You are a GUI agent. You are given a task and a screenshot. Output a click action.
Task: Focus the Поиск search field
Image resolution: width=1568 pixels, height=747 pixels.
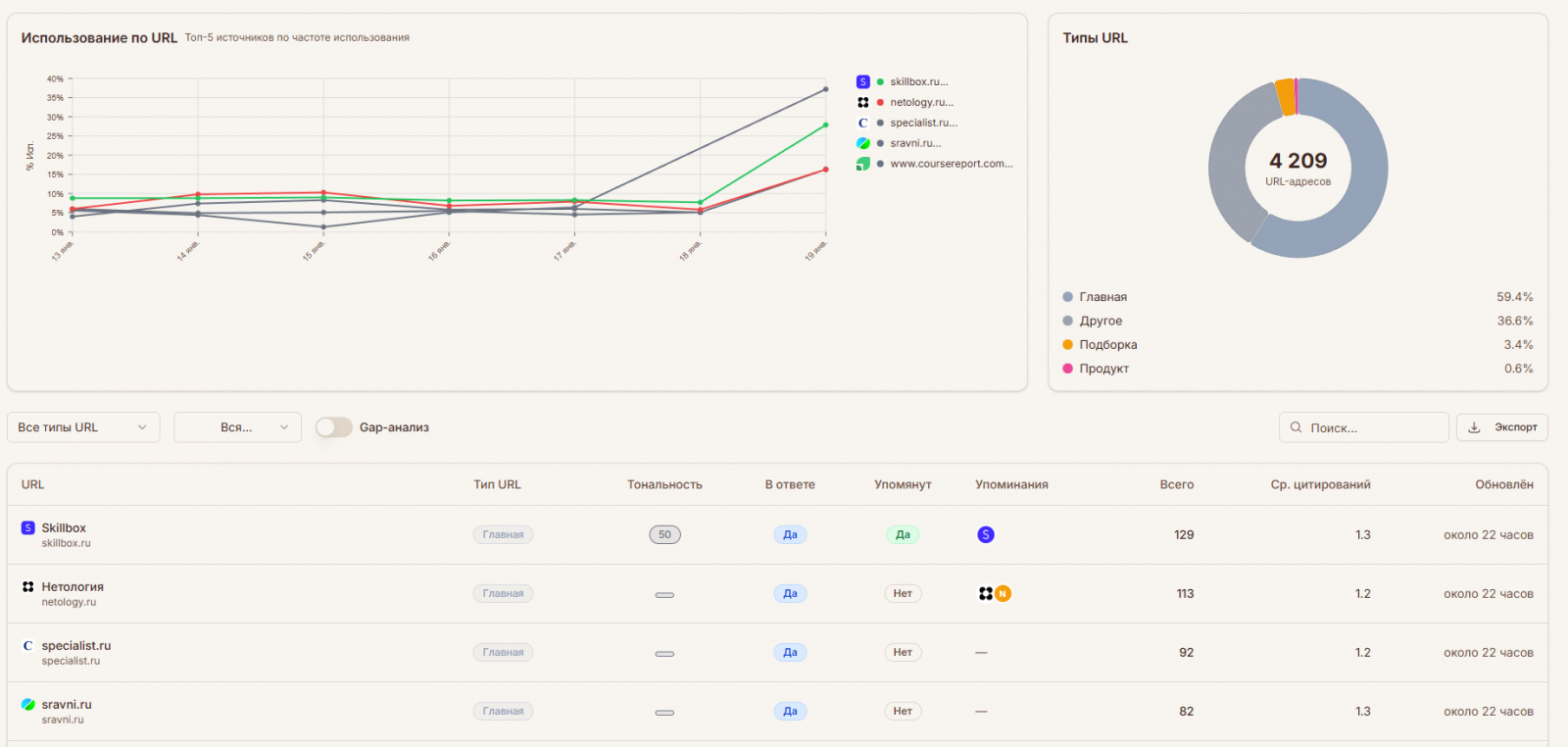pos(1363,428)
